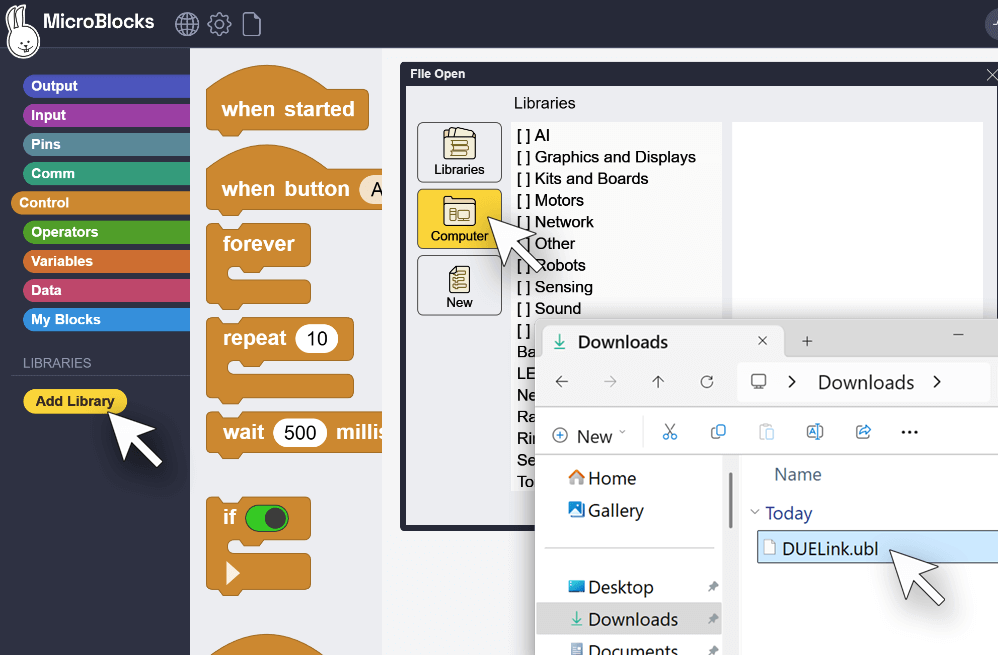Refresh the Explorer folder view

click(706, 382)
